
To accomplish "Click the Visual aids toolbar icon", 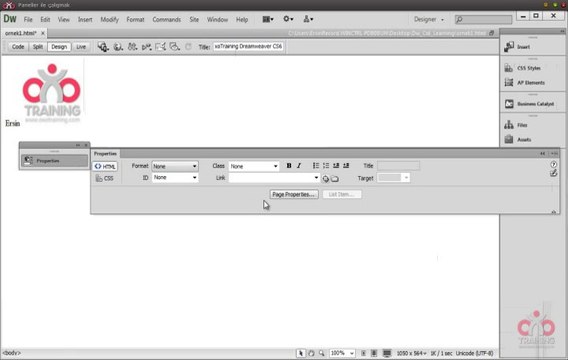I will tap(175, 47).
